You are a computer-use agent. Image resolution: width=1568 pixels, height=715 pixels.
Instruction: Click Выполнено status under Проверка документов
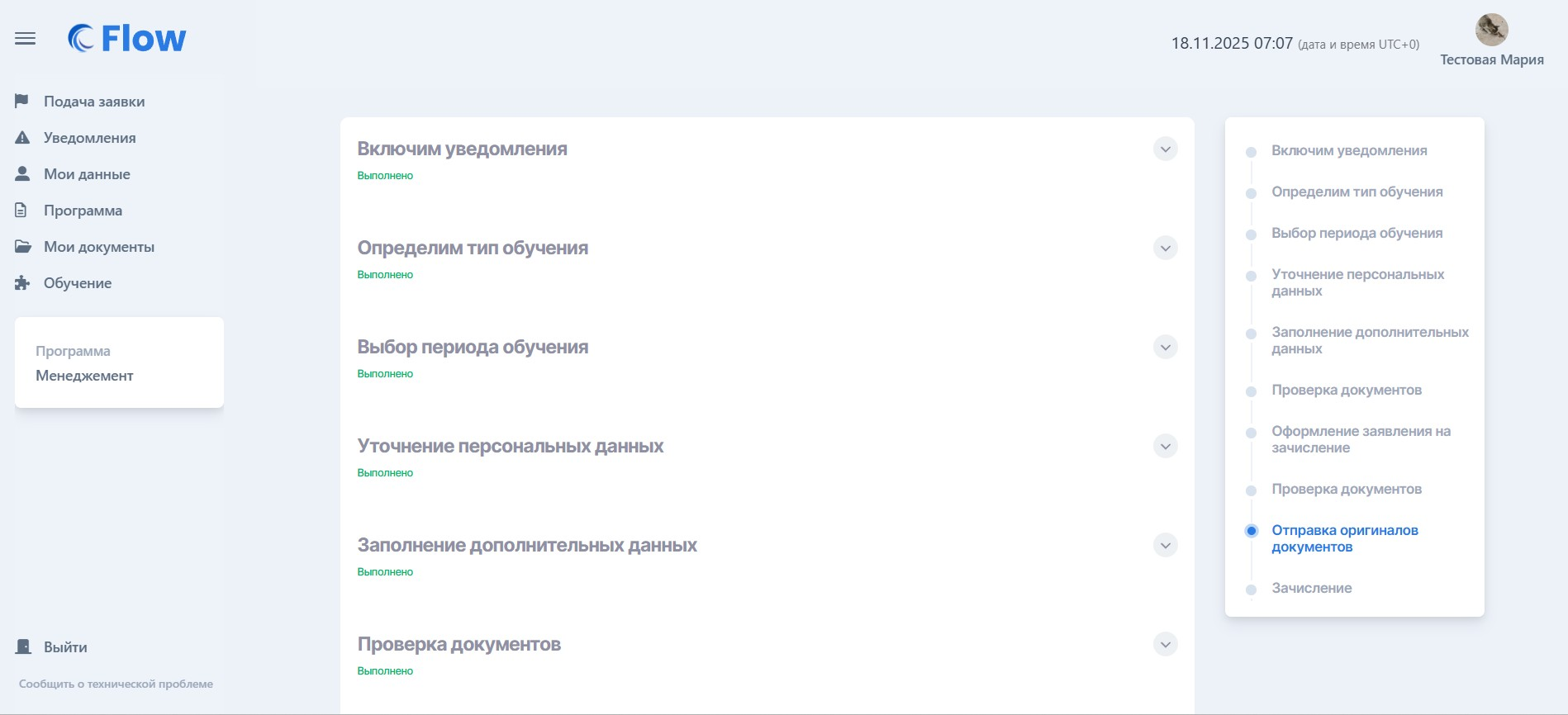point(385,671)
